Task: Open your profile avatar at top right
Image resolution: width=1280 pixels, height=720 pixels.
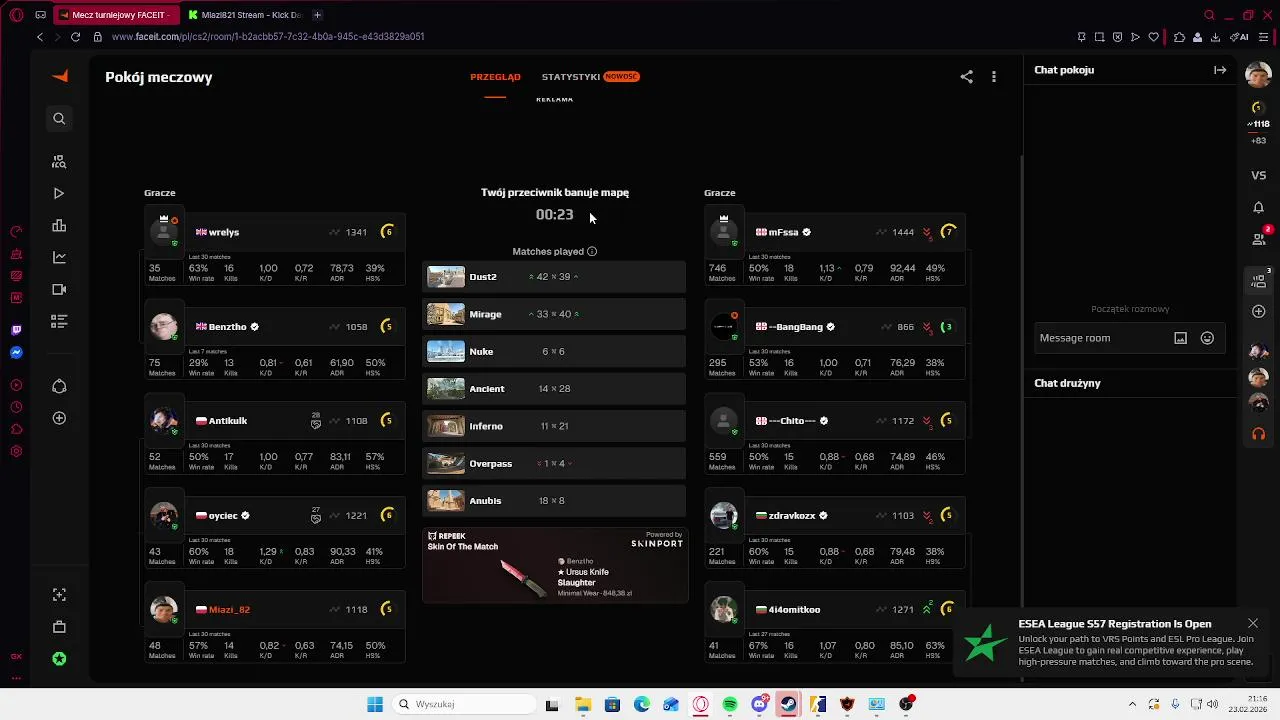Action: click(1259, 74)
